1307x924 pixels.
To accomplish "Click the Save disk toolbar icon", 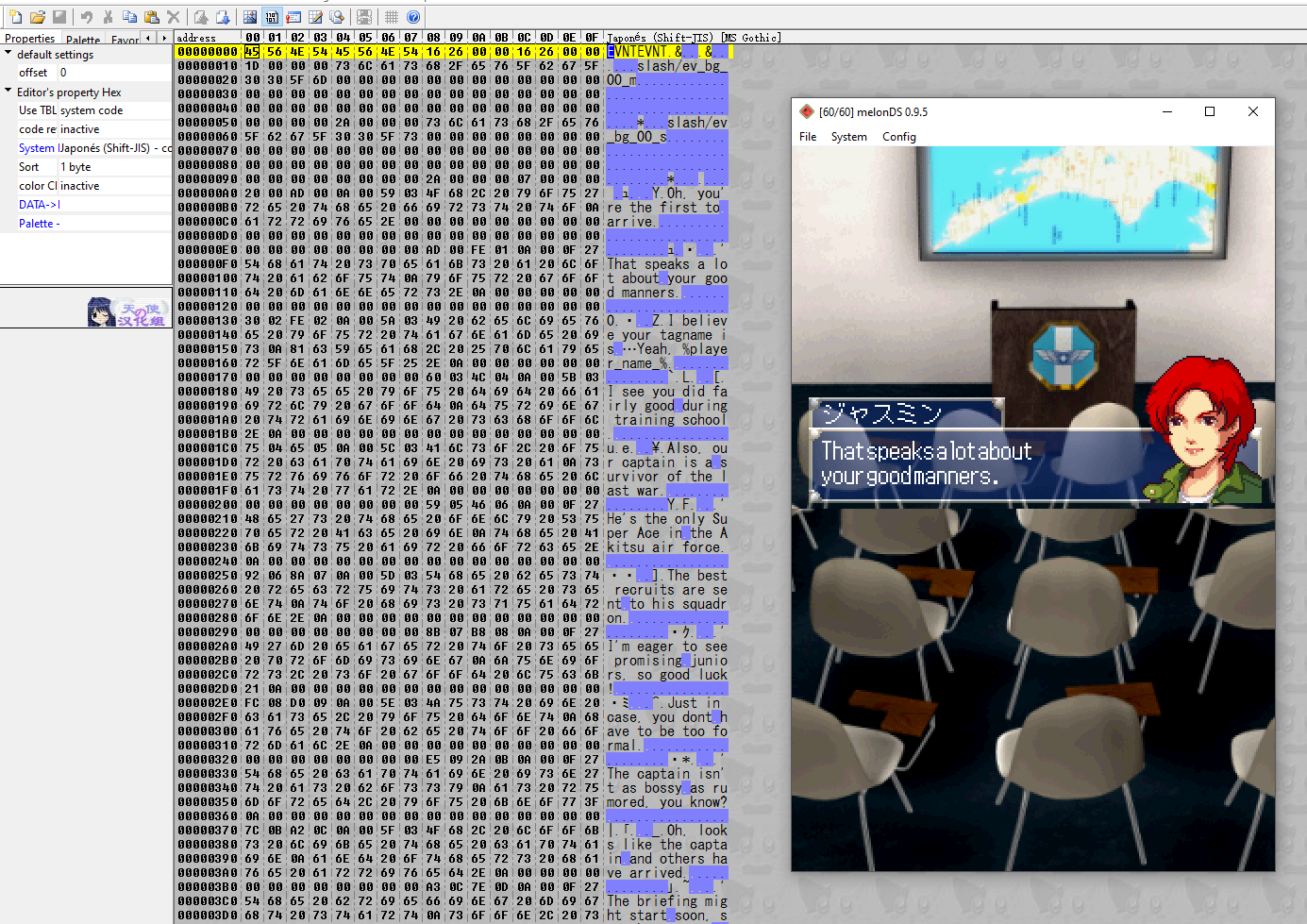I will tap(59, 17).
